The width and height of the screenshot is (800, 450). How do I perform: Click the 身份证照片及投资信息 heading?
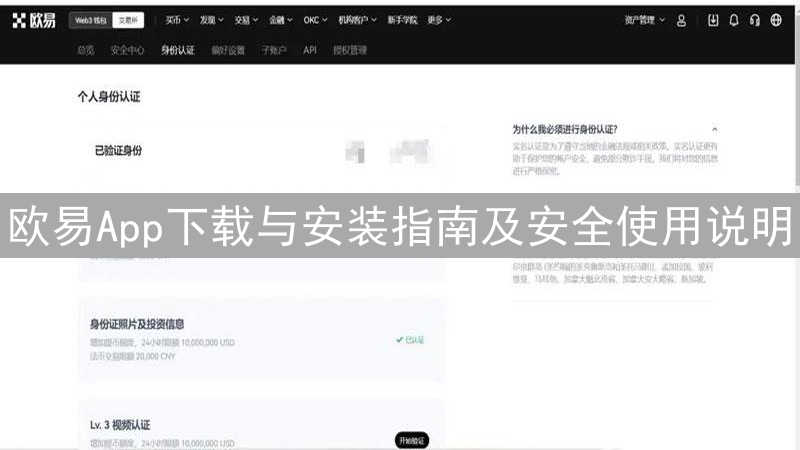click(137, 324)
